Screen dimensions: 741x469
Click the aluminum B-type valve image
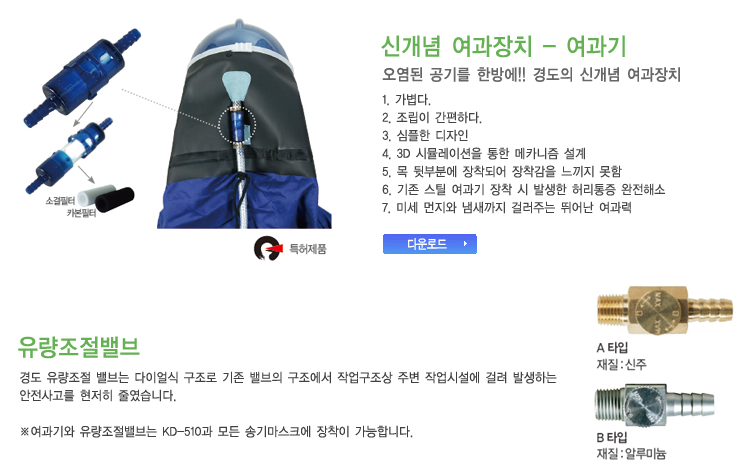654,404
